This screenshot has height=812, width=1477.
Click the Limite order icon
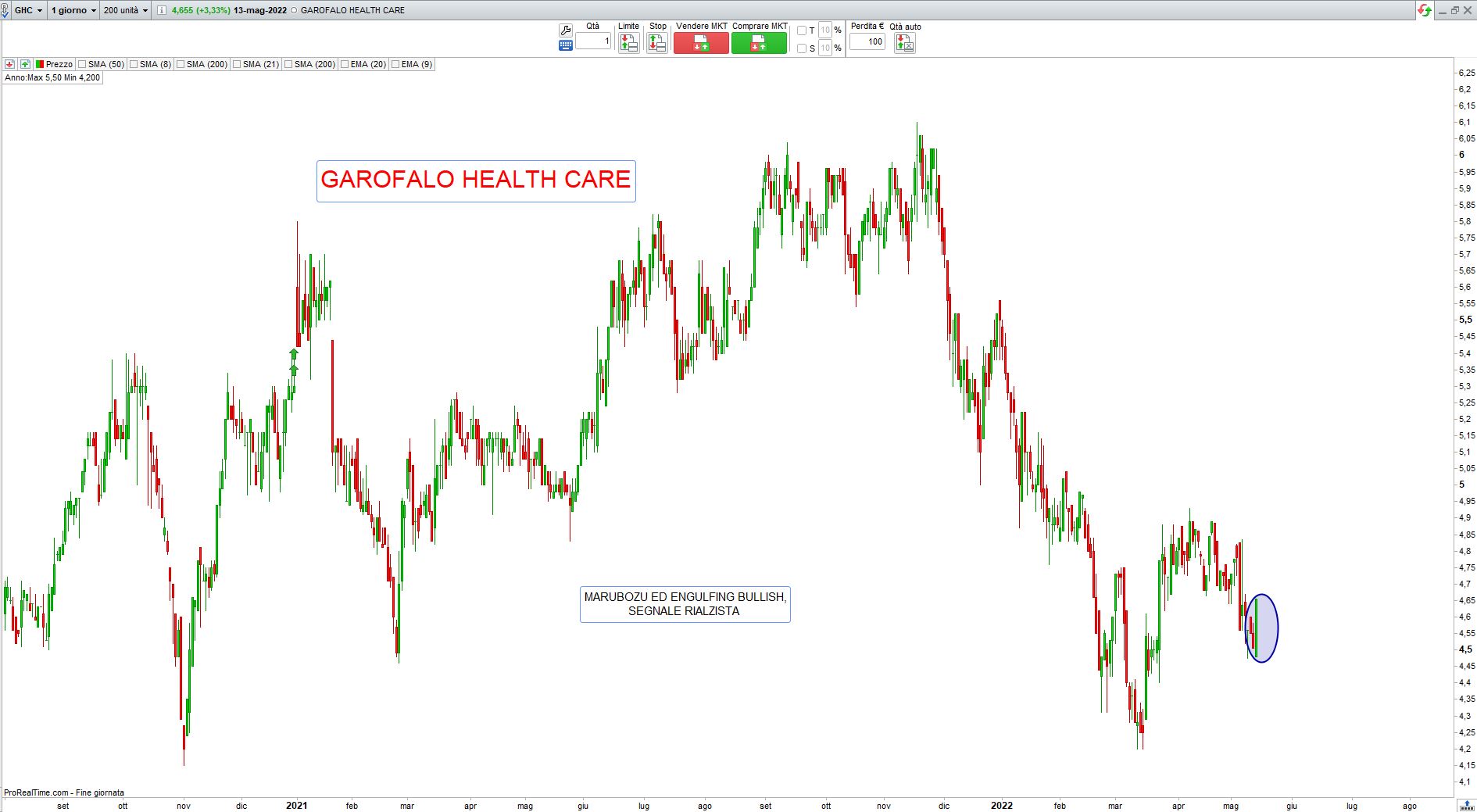coord(628,43)
